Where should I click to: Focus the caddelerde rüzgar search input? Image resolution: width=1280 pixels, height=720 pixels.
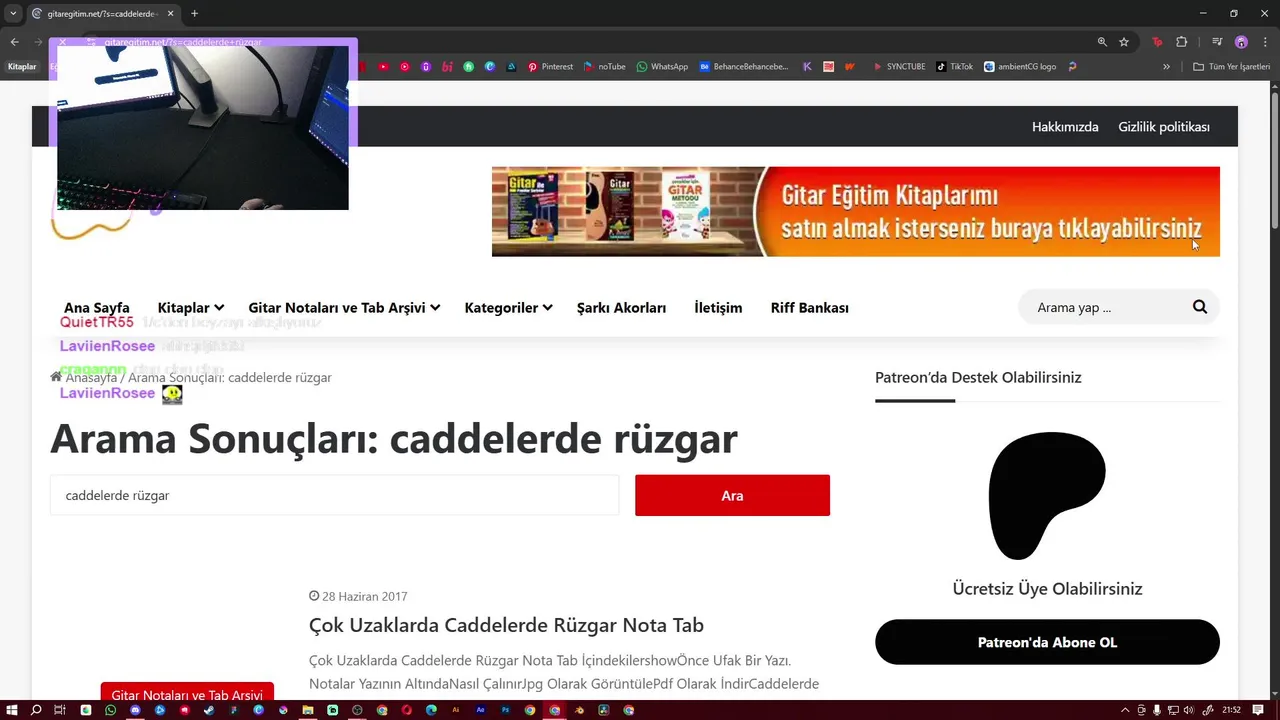[x=335, y=495]
